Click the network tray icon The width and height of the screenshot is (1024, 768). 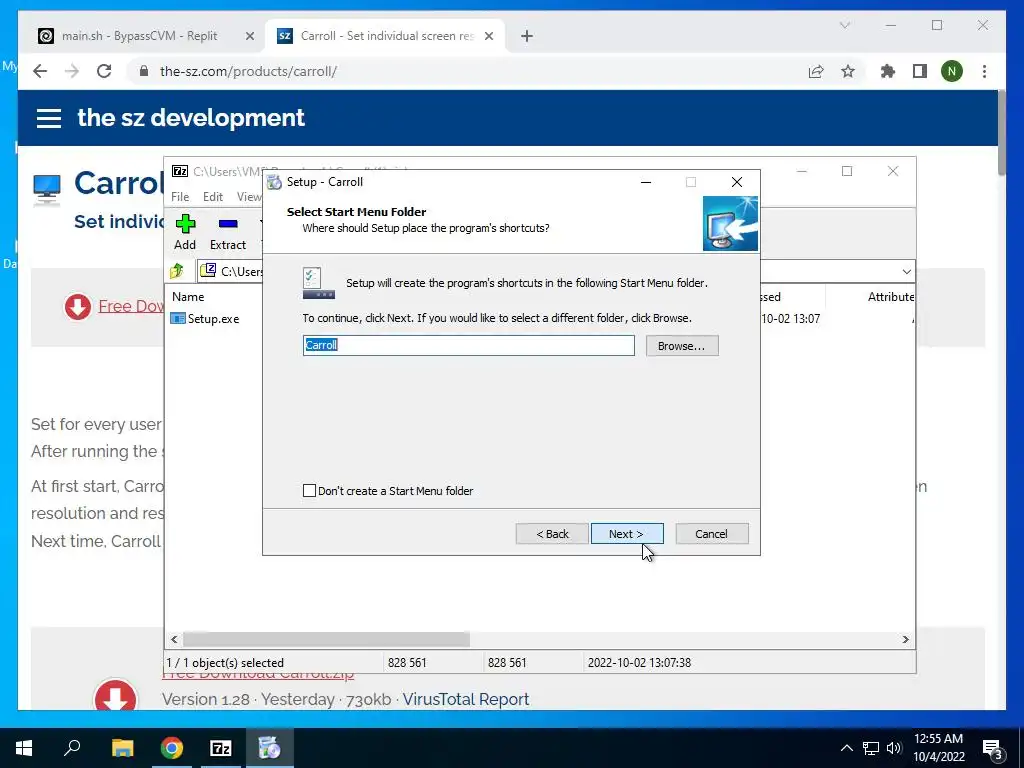[x=871, y=748]
